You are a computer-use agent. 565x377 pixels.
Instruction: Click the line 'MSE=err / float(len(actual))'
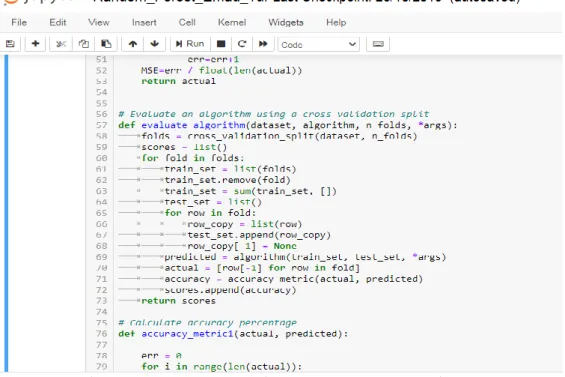tap(222, 70)
